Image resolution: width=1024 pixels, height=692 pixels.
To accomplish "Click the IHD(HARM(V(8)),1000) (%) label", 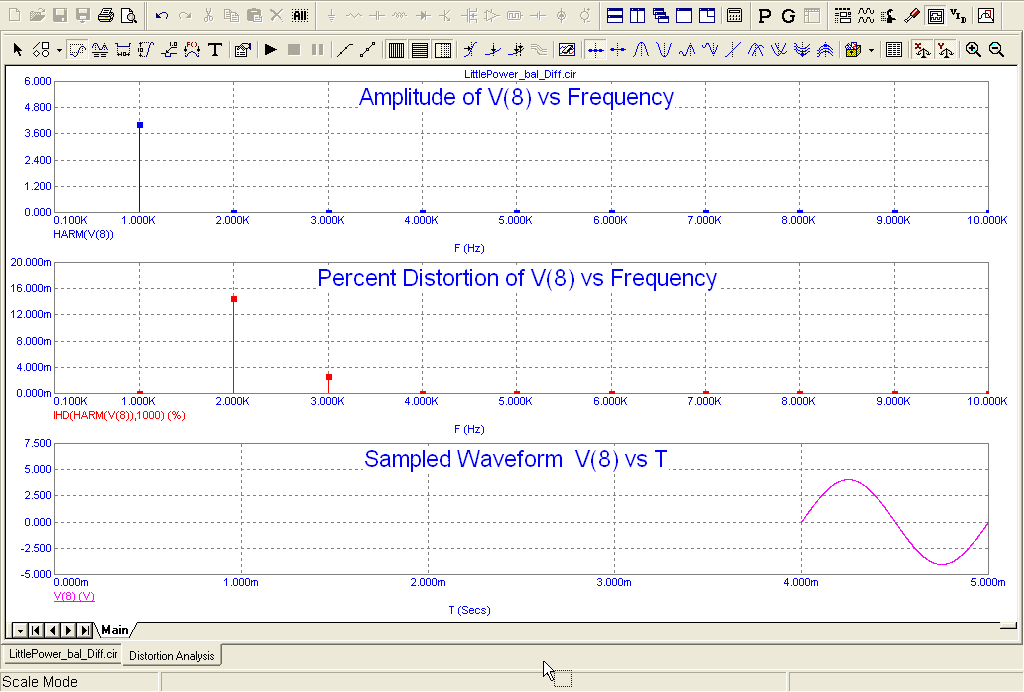I will tap(119, 416).
